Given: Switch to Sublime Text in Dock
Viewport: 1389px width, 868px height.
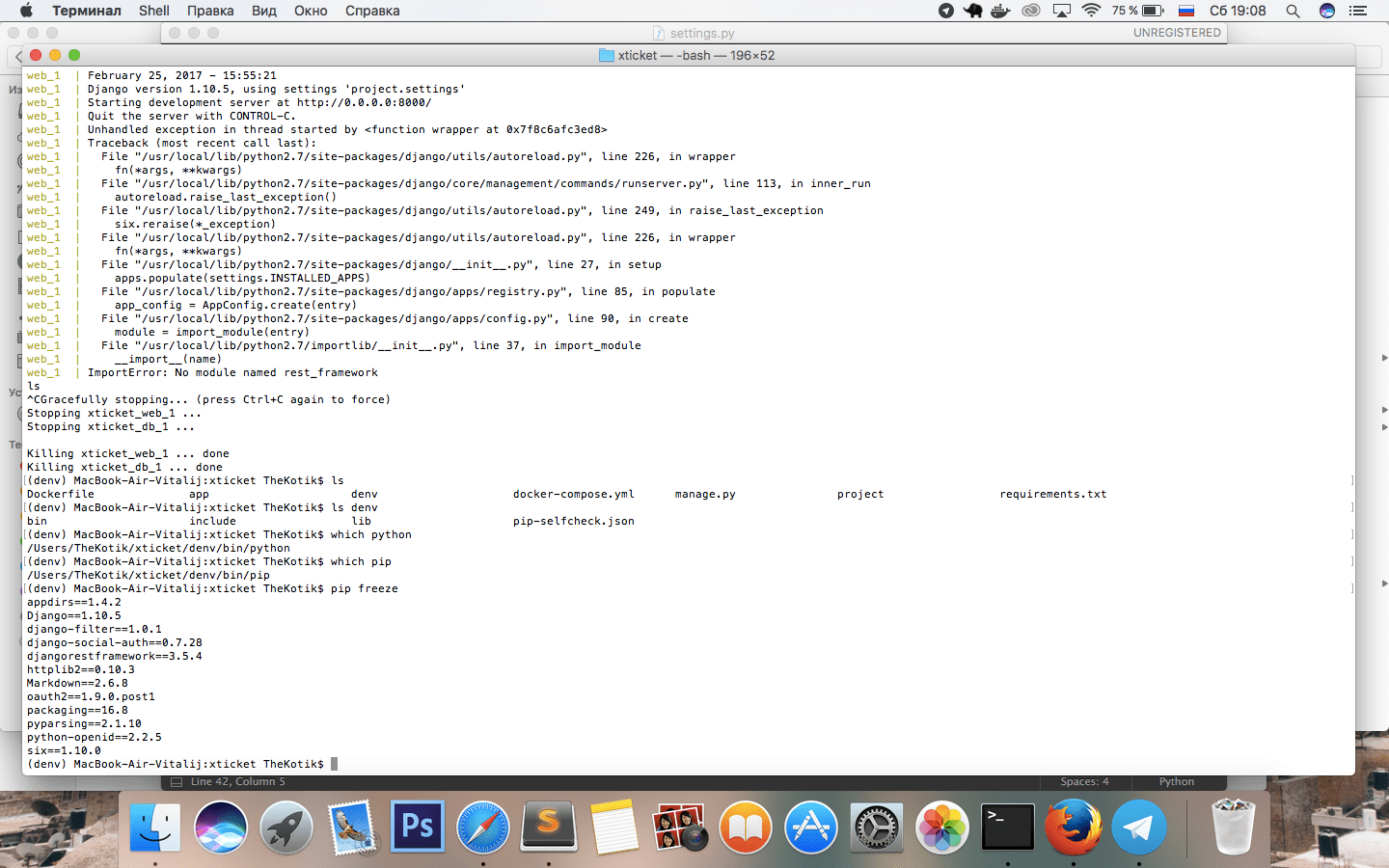Looking at the screenshot, I should [549, 827].
